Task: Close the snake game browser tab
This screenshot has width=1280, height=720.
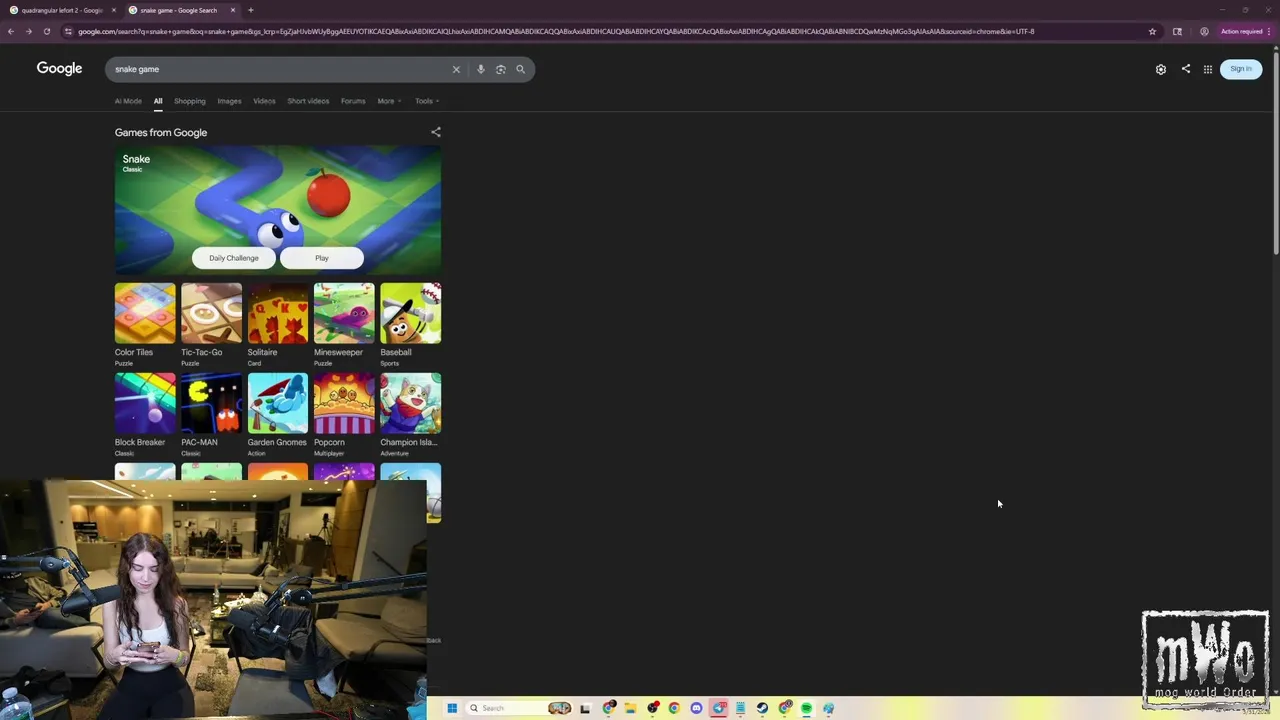Action: (233, 10)
